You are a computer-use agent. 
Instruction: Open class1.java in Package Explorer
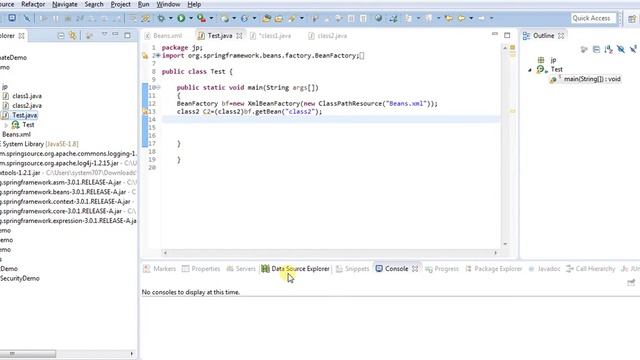coord(27,96)
